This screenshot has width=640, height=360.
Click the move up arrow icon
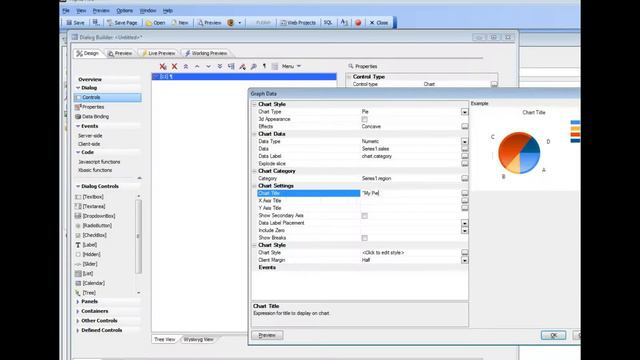197,66
